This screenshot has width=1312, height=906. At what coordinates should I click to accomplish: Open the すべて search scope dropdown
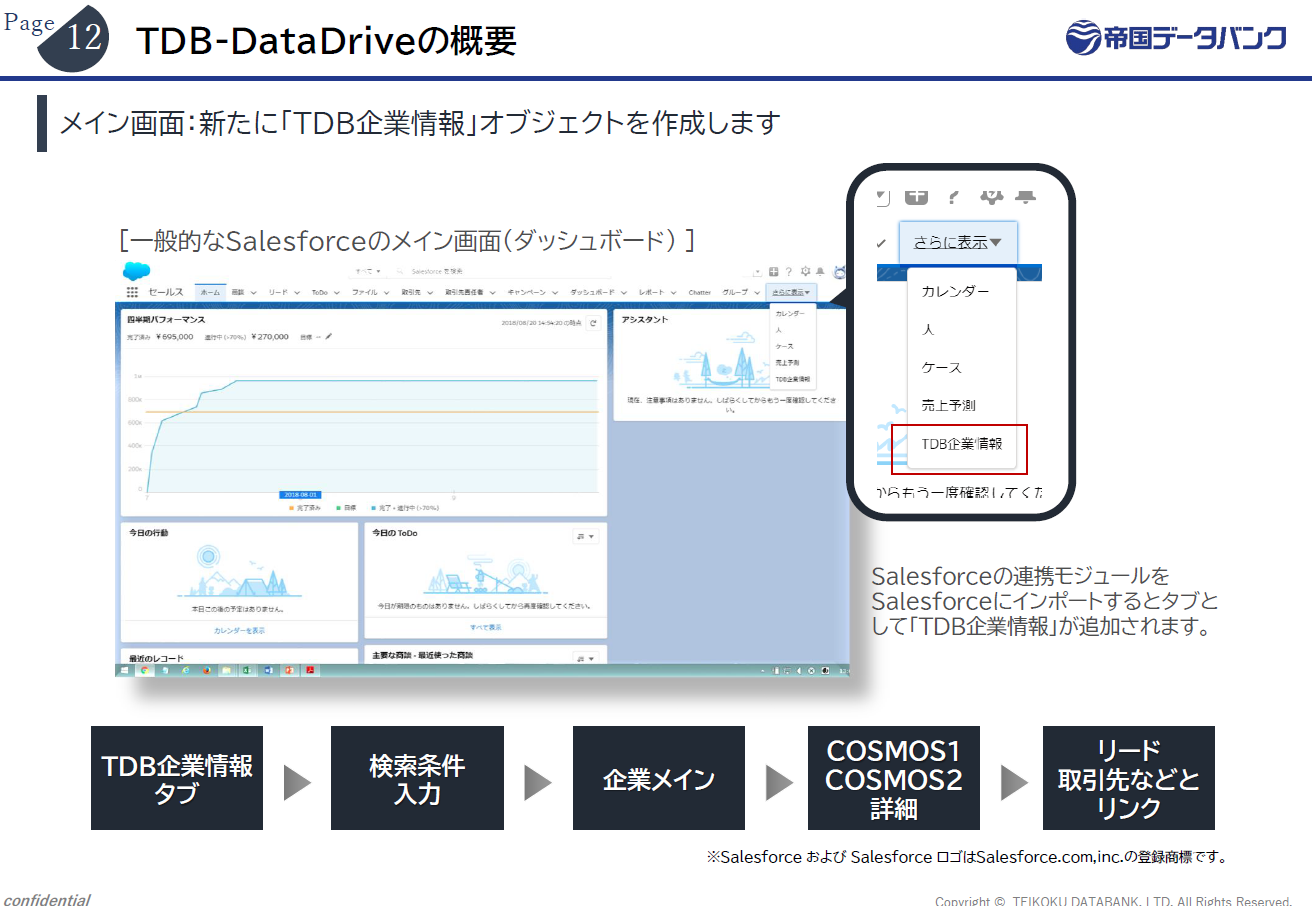368,271
